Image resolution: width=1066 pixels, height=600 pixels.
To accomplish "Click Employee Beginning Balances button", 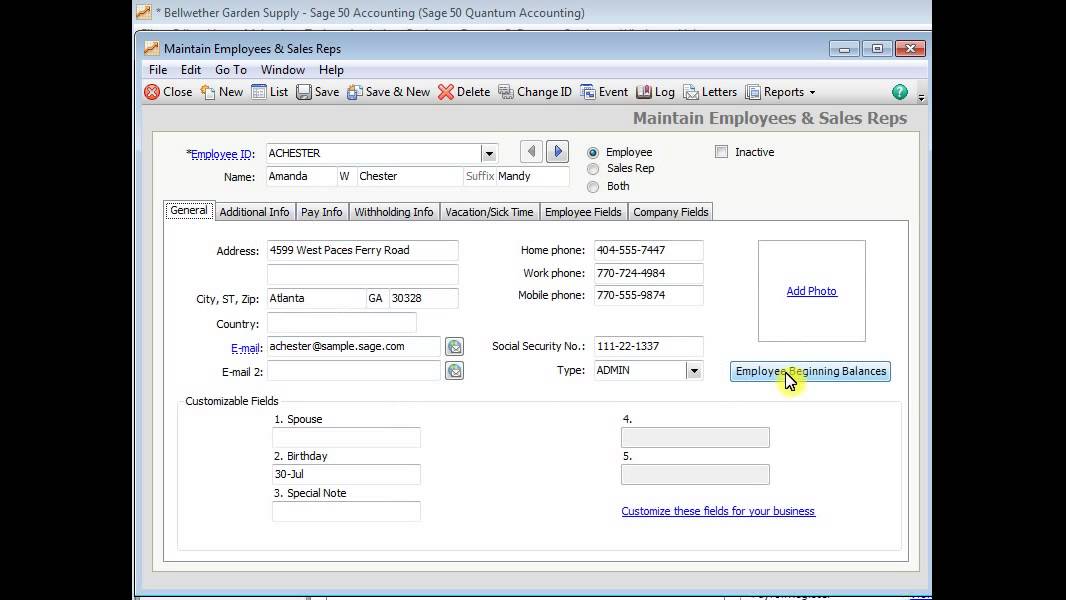I will point(810,372).
